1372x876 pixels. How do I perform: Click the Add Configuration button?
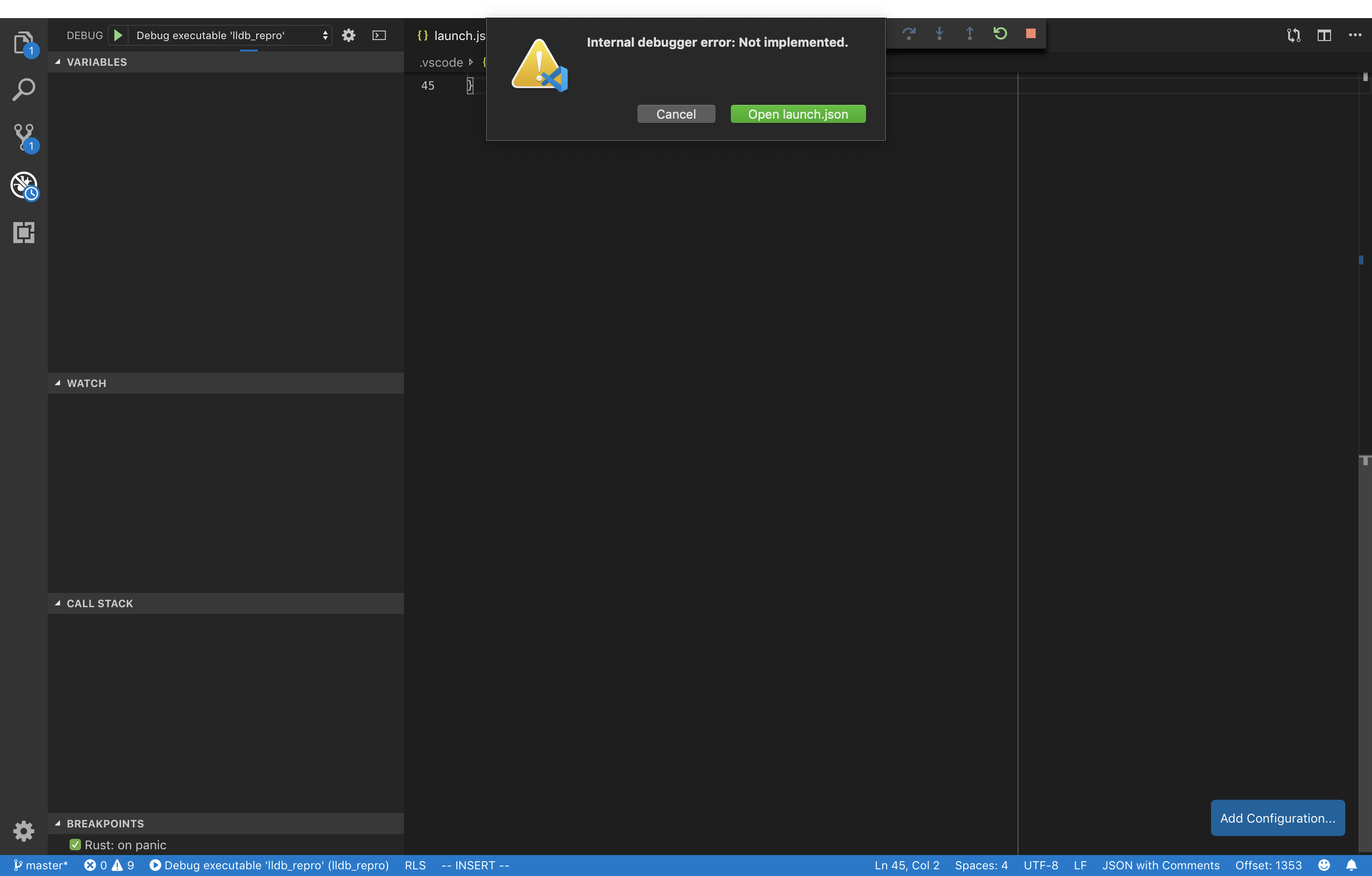(x=1277, y=818)
